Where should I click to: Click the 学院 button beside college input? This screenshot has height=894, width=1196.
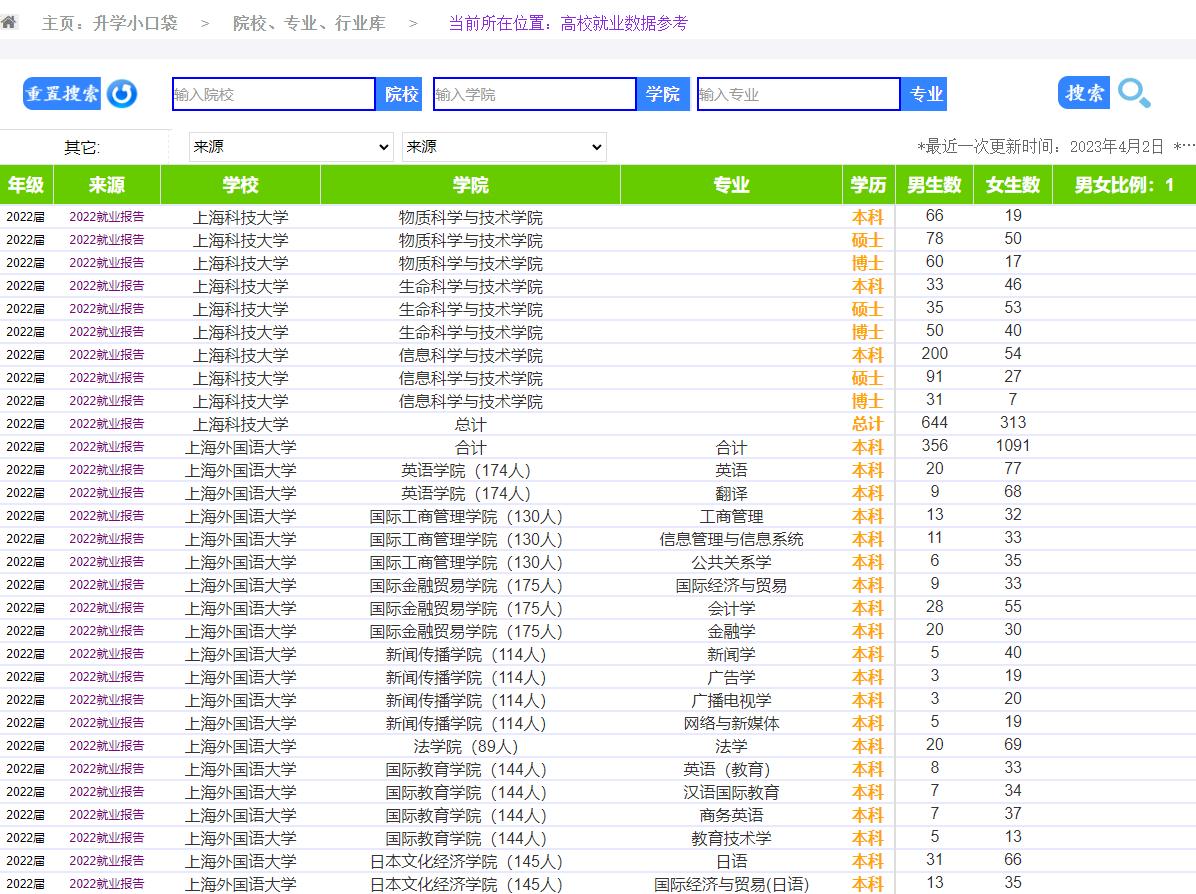pyautogui.click(x=662, y=94)
